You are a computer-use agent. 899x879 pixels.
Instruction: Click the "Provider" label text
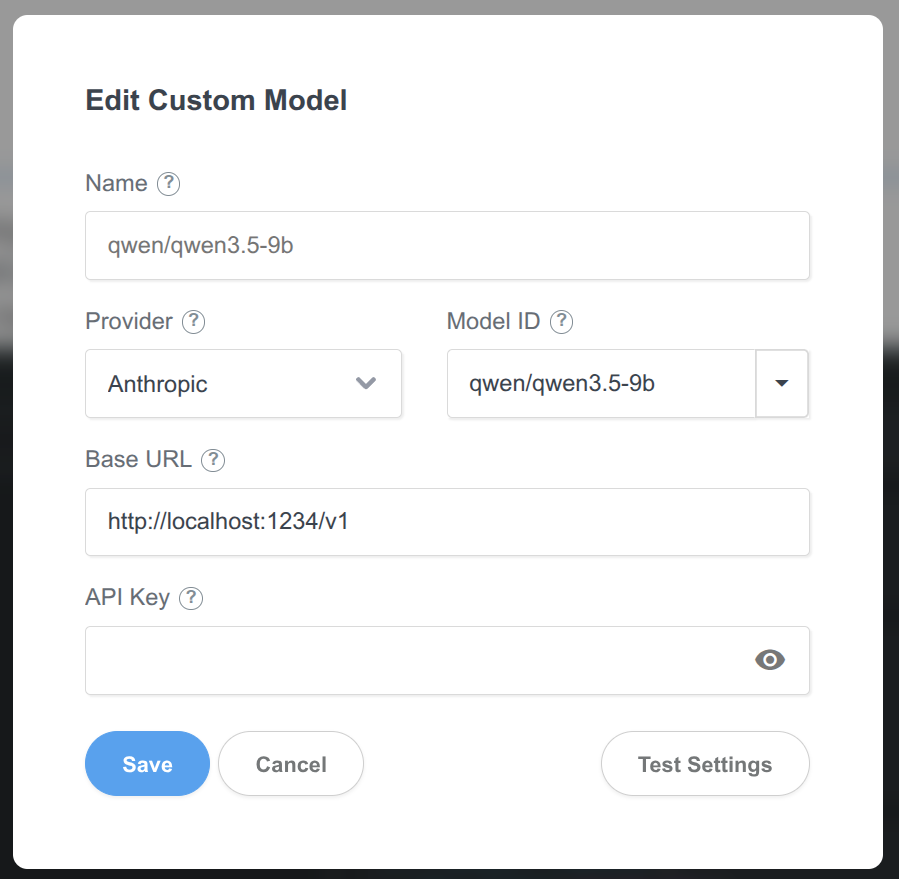(129, 322)
